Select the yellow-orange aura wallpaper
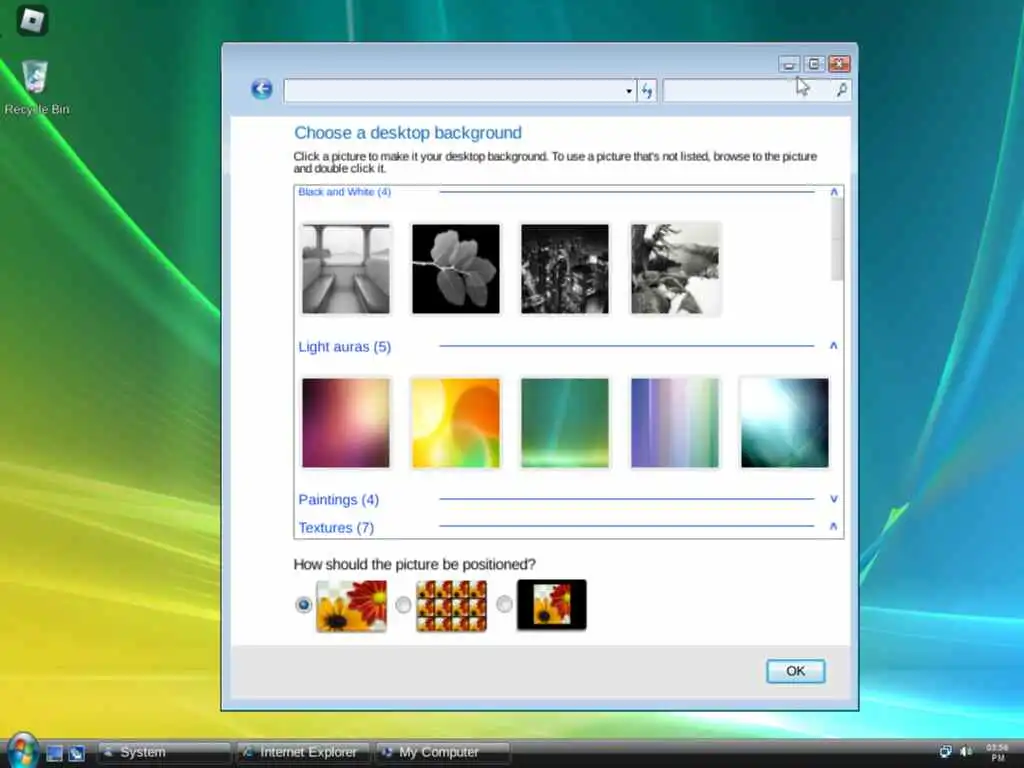1024x768 pixels. [456, 423]
